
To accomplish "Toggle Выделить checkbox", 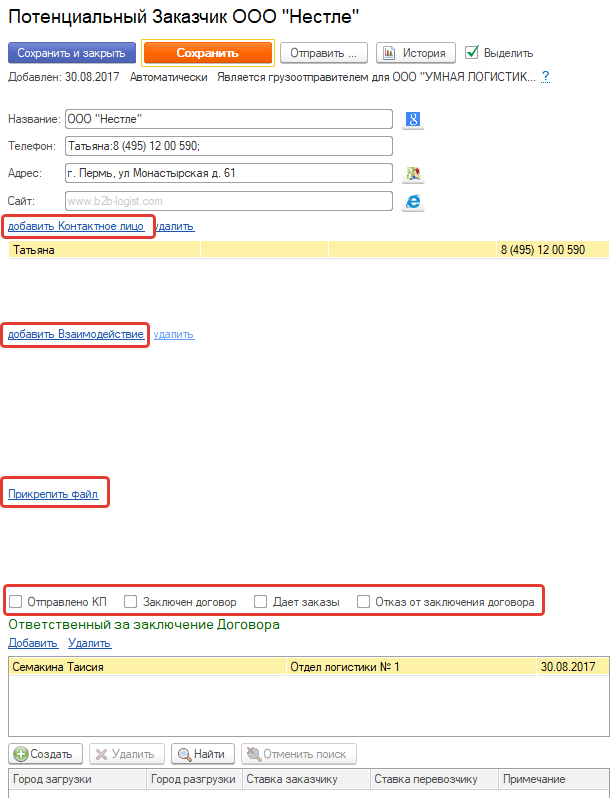I will [x=472, y=53].
